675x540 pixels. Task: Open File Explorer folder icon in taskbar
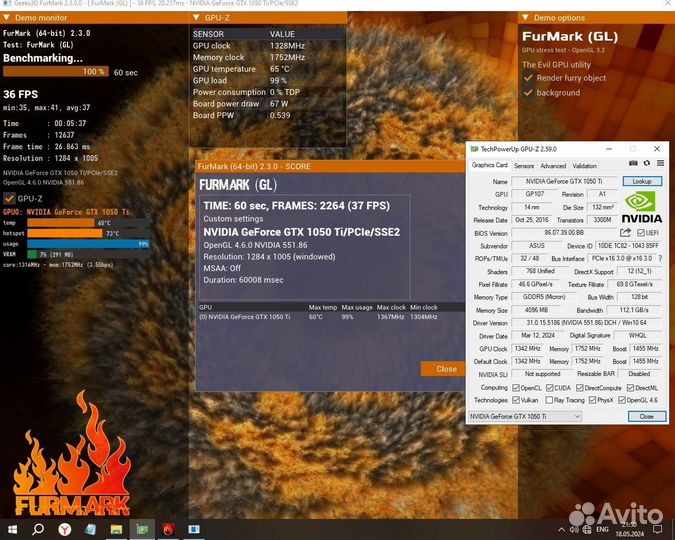116,529
